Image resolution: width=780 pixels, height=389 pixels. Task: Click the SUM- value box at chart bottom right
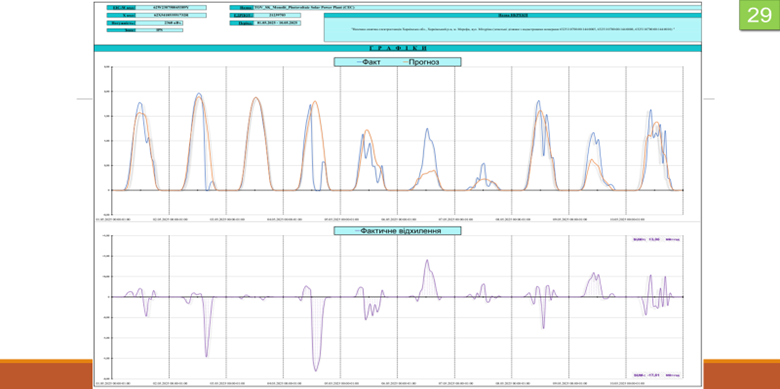click(x=656, y=375)
